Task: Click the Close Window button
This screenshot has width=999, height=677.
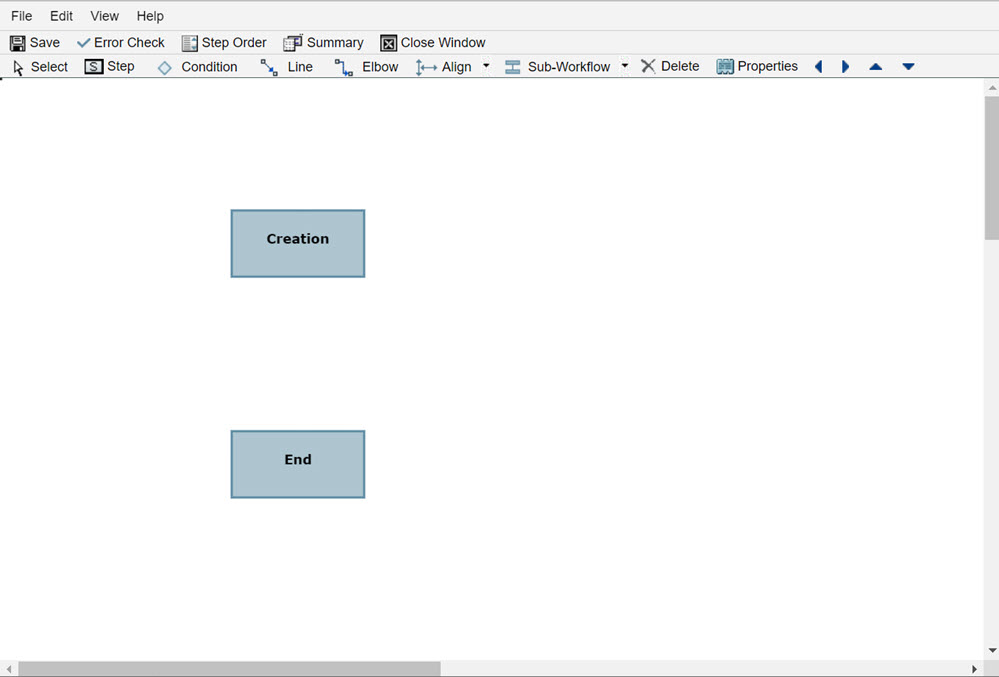Action: pyautogui.click(x=433, y=42)
